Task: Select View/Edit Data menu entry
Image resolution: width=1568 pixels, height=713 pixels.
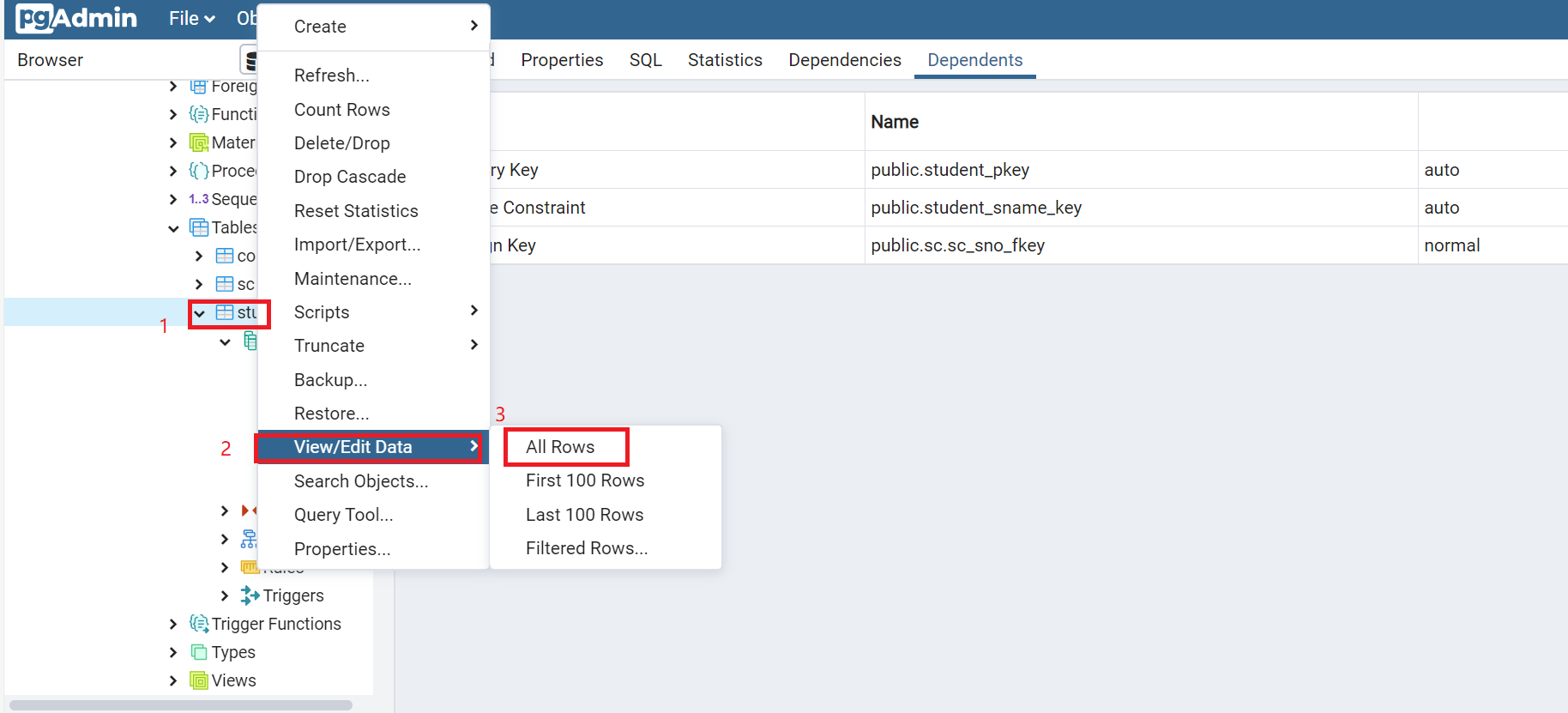Action: pos(374,447)
